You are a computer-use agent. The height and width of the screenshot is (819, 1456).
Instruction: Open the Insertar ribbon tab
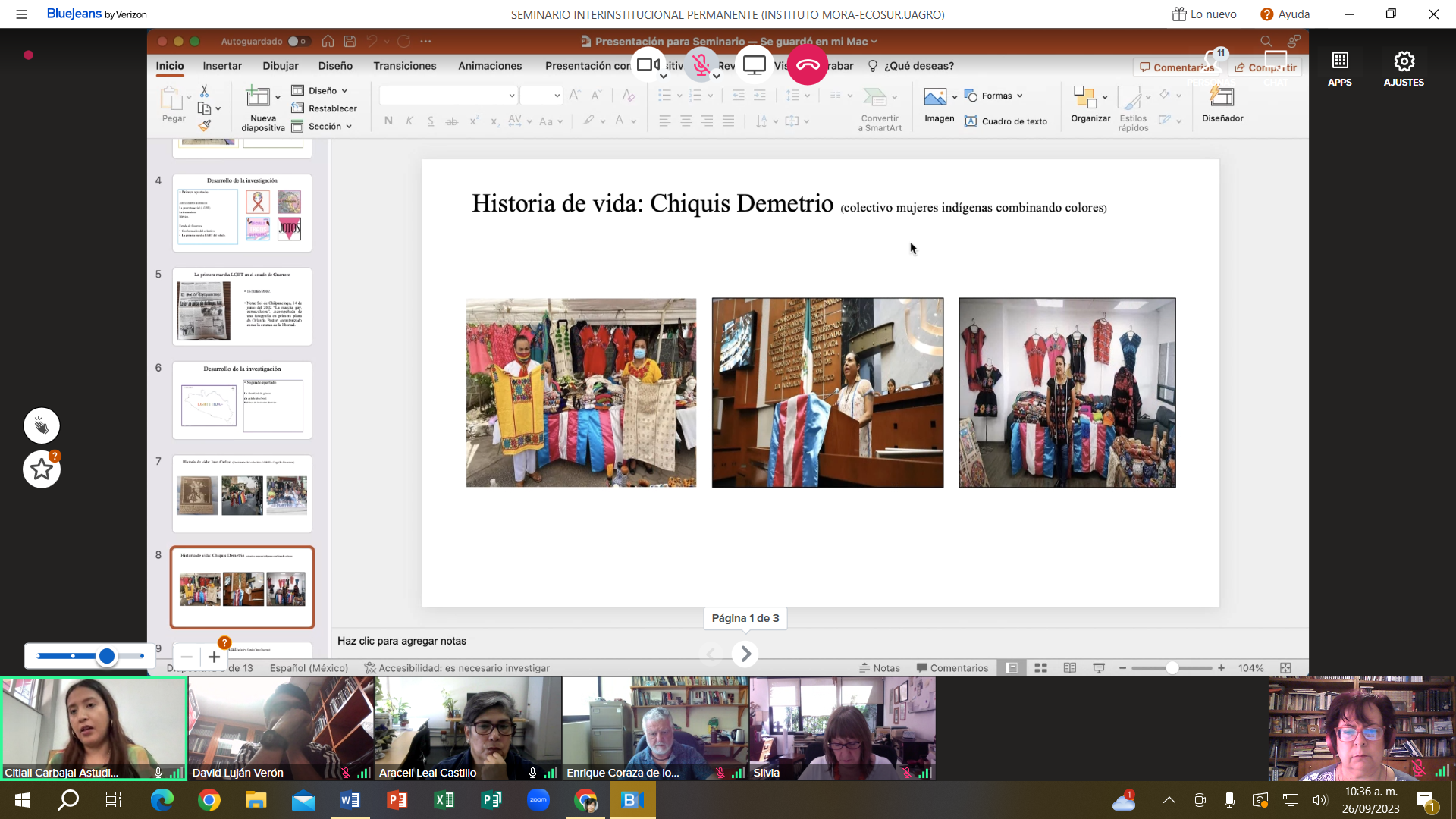pos(222,66)
